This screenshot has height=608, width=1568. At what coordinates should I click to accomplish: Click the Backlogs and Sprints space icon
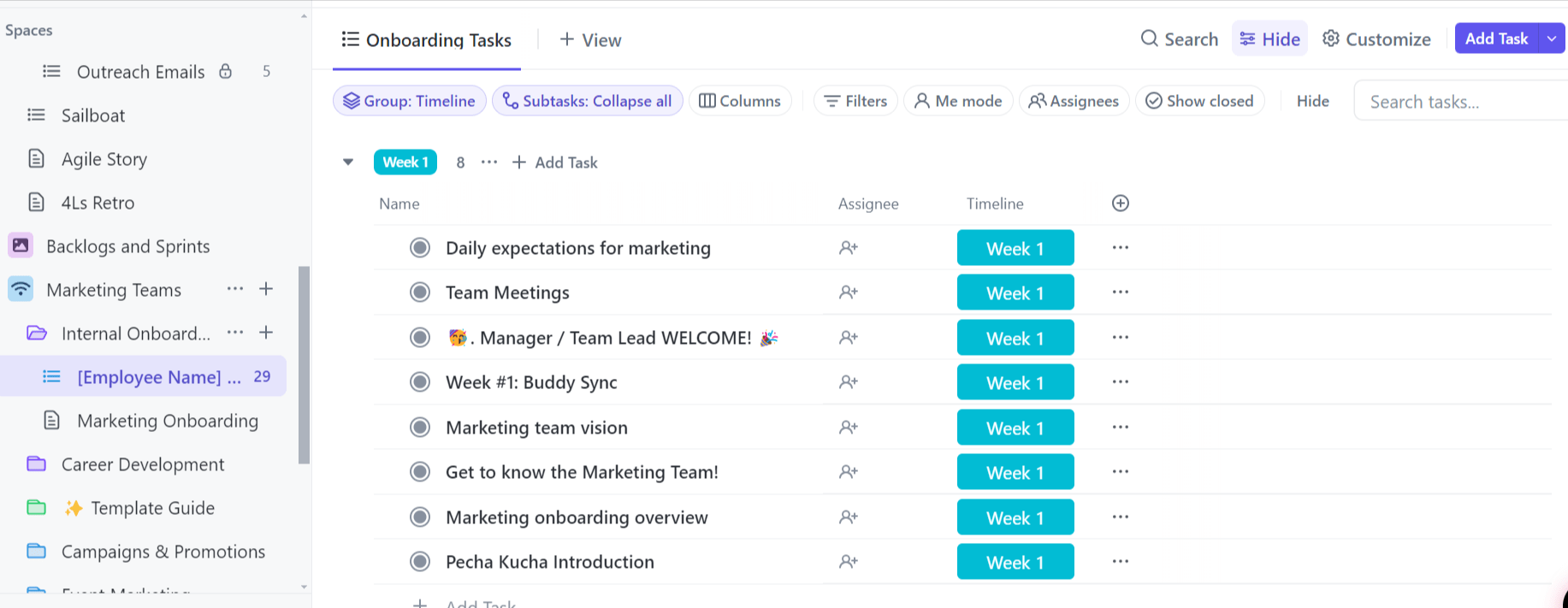click(21, 245)
